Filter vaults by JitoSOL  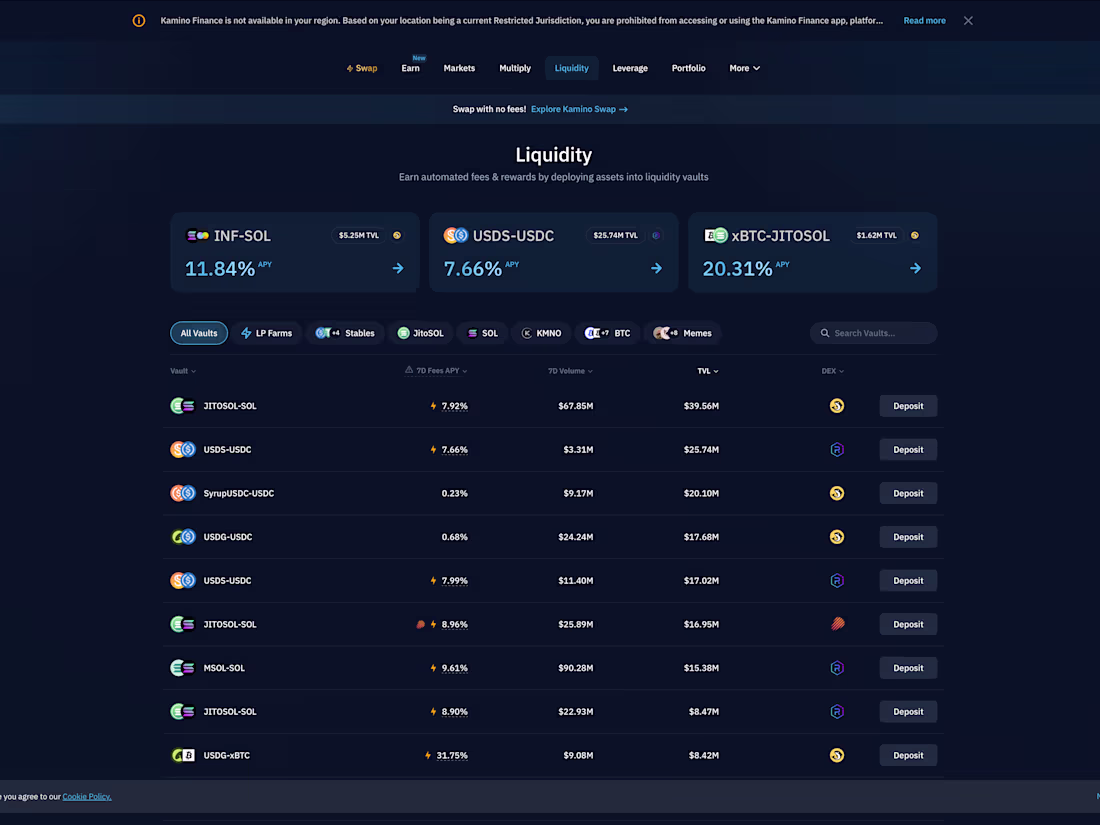(x=421, y=333)
